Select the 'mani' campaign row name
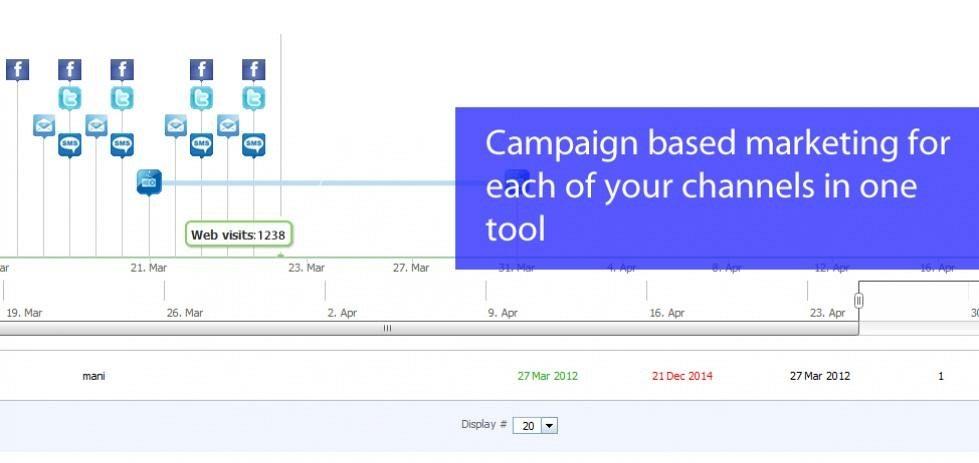Screen dimensions: 979x463 94,377
